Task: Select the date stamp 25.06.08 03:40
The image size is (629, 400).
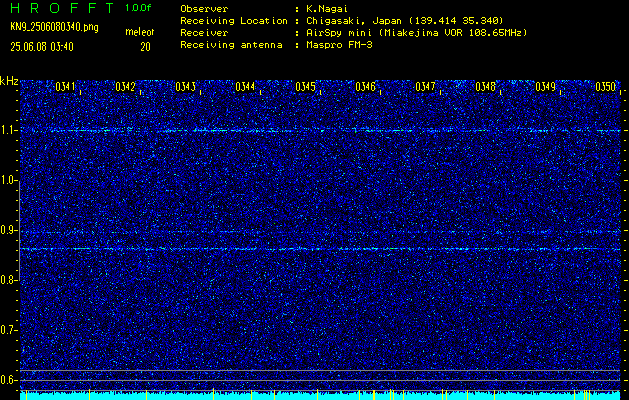Action: [x=42, y=47]
